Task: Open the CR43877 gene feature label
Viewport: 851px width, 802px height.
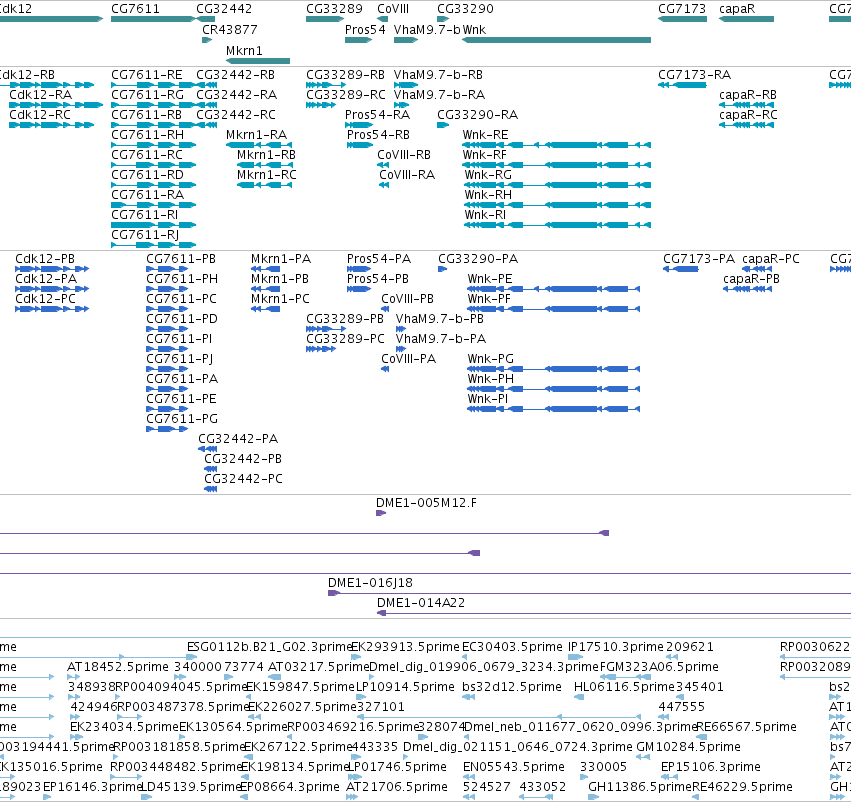Action: click(x=230, y=29)
